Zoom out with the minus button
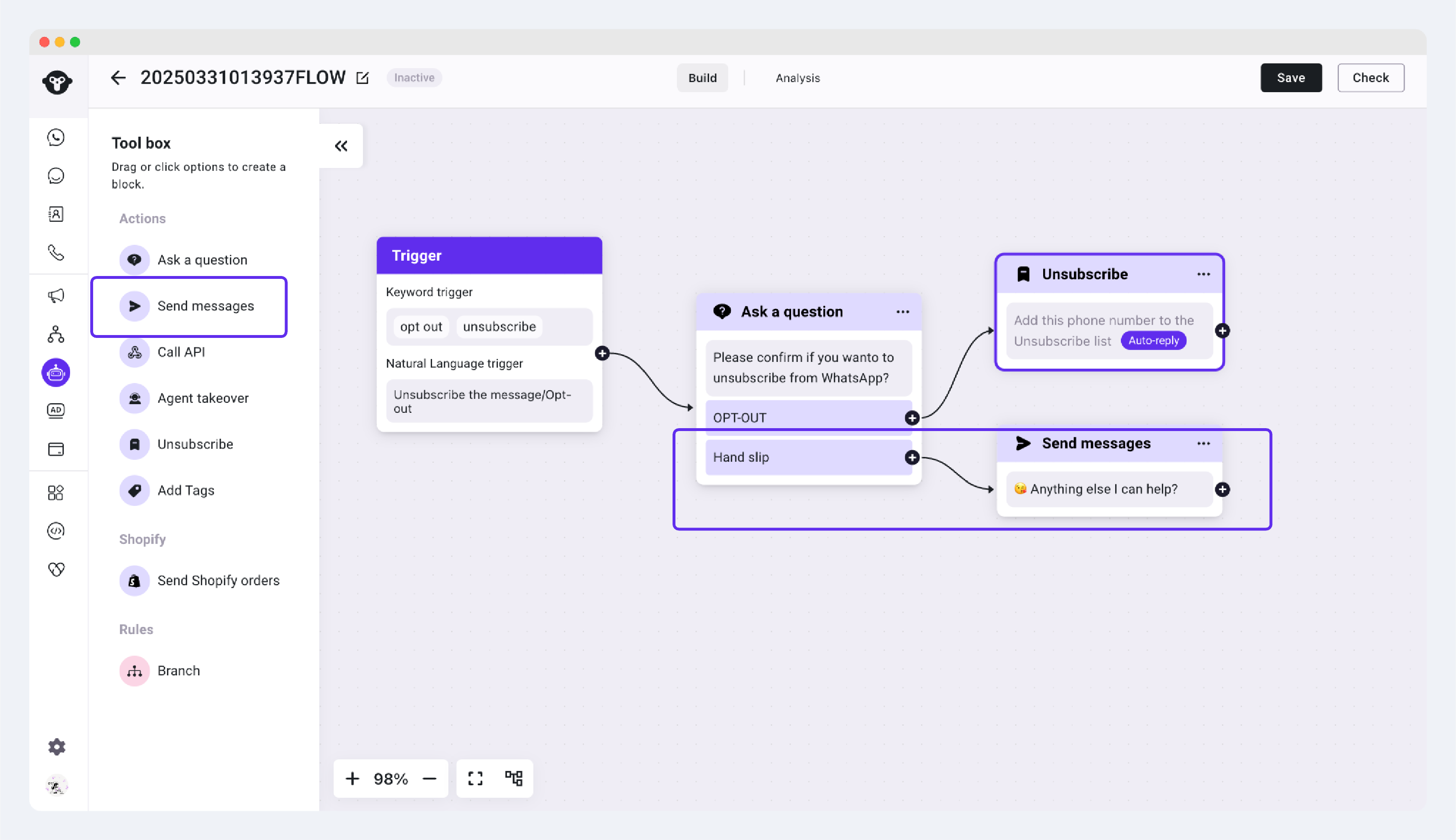Viewport: 1456px width, 840px height. [x=430, y=778]
